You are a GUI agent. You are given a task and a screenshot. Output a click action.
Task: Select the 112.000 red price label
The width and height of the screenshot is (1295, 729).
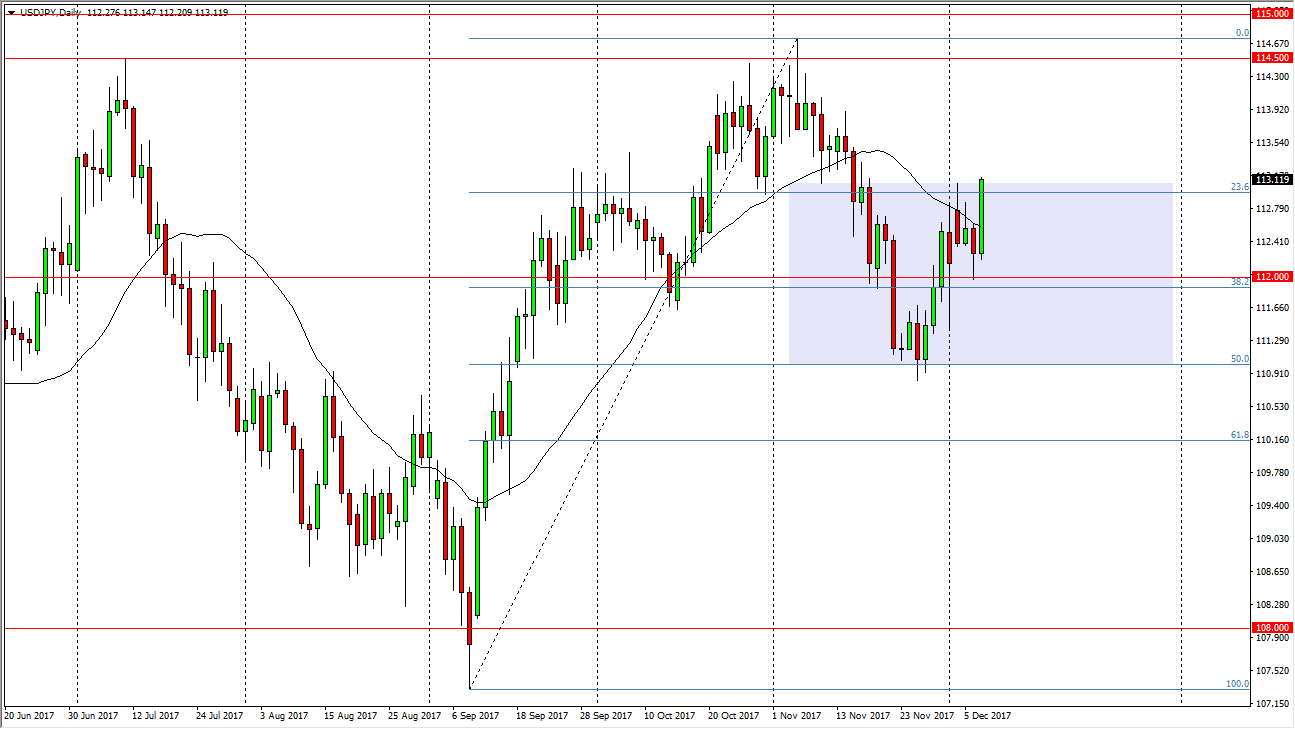coord(1271,277)
